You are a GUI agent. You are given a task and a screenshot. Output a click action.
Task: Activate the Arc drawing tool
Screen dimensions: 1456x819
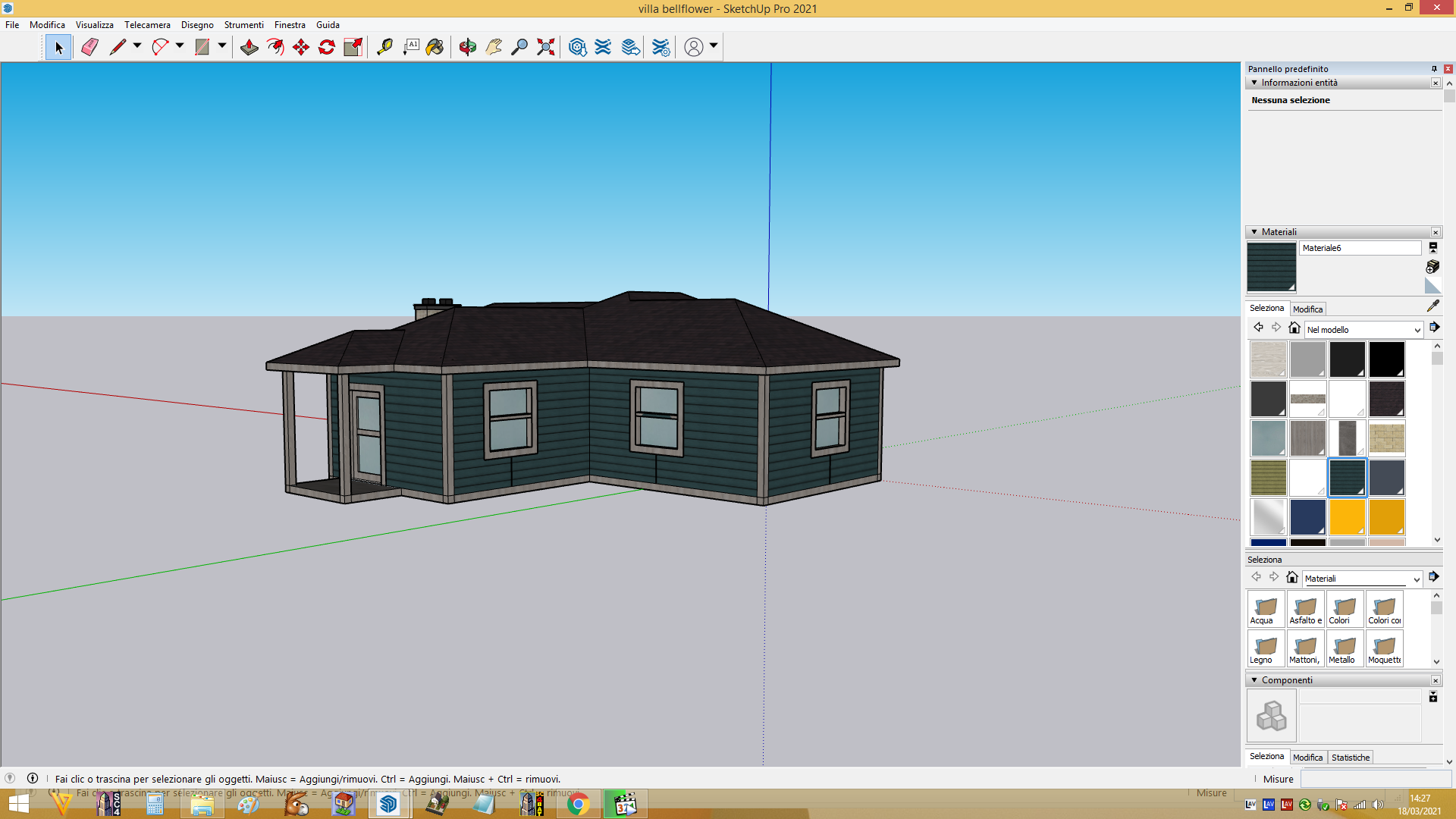coord(160,47)
